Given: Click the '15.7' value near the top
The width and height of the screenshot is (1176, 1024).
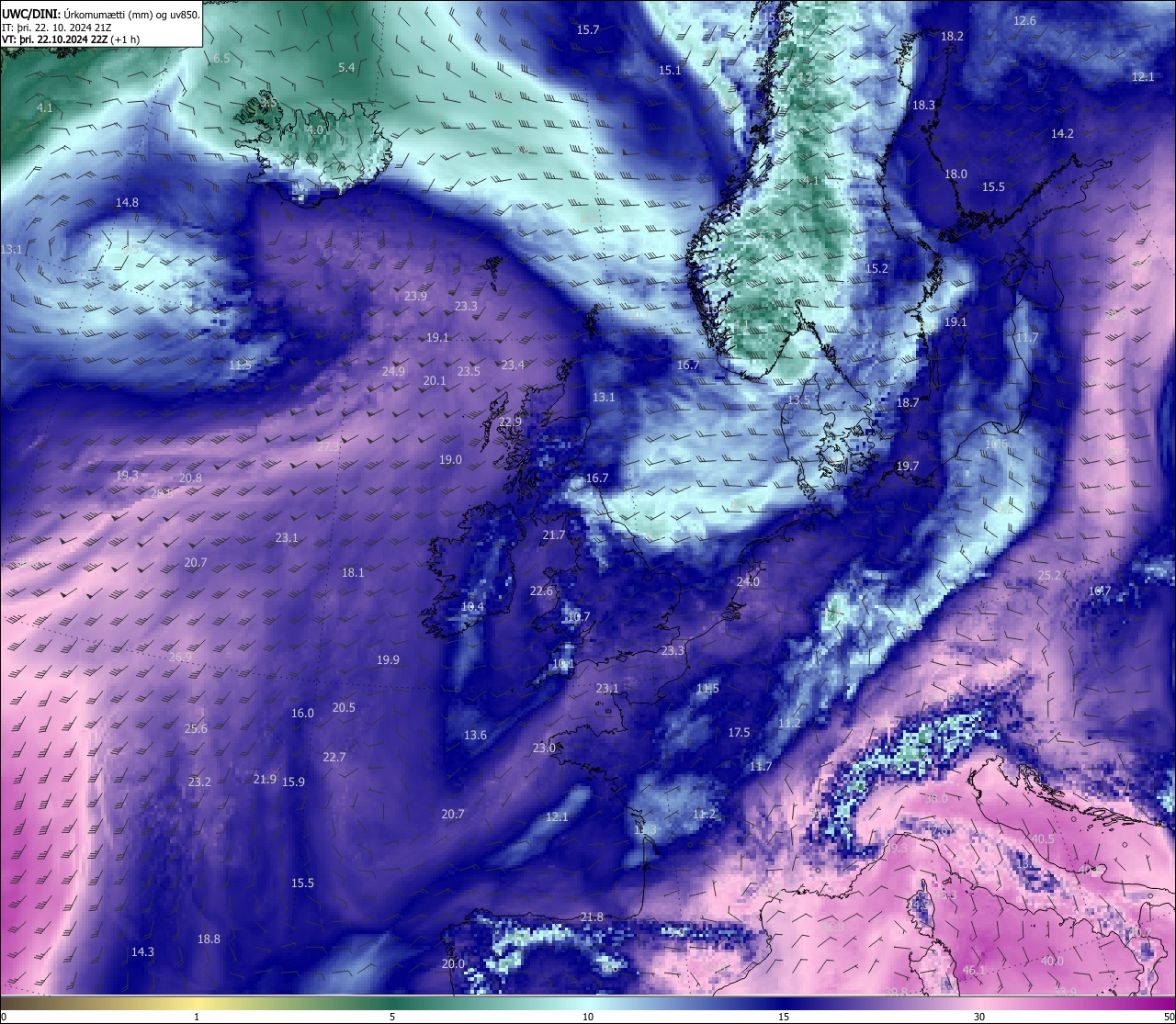Looking at the screenshot, I should (588, 29).
